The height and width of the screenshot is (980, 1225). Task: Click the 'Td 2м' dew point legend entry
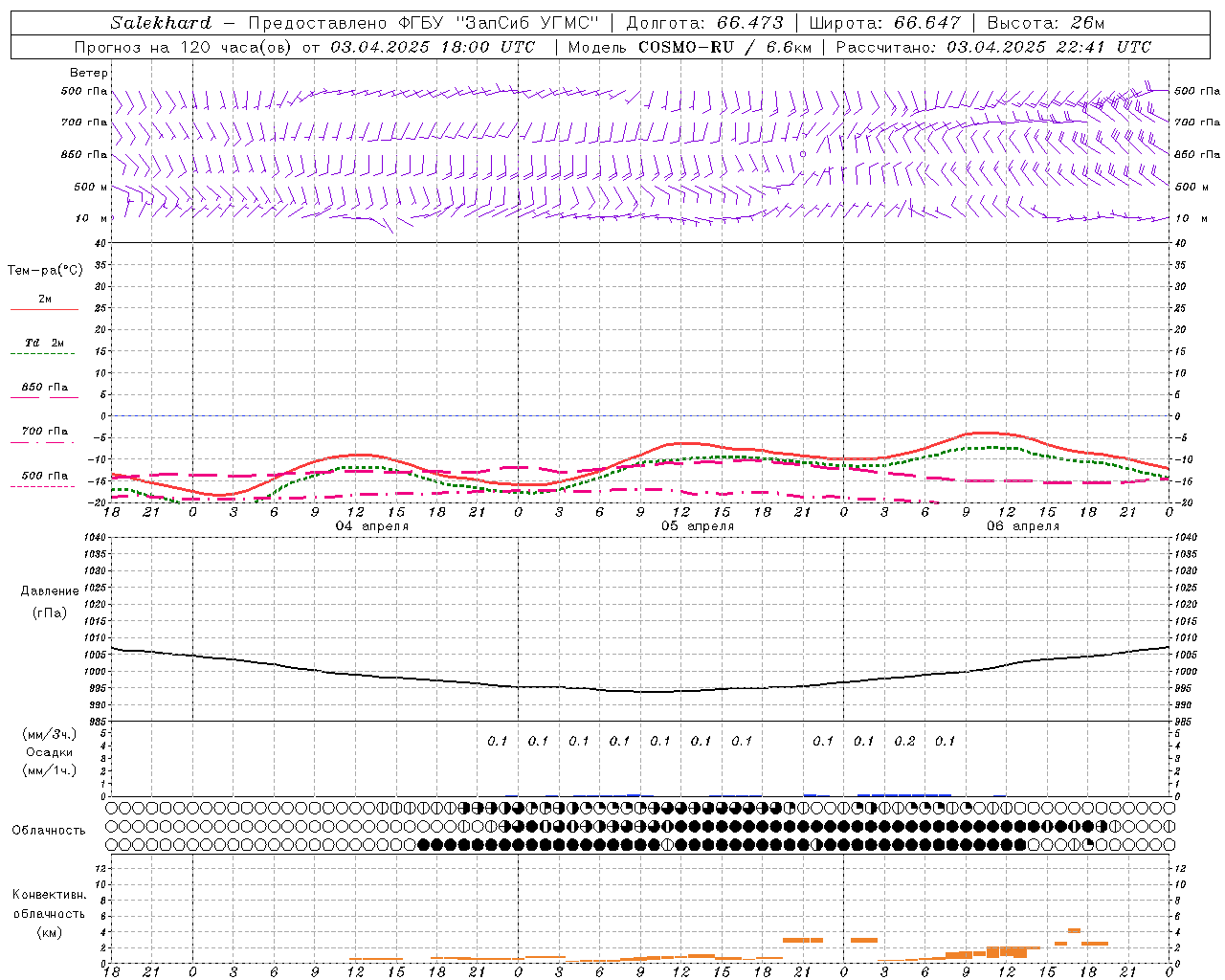coord(45,343)
